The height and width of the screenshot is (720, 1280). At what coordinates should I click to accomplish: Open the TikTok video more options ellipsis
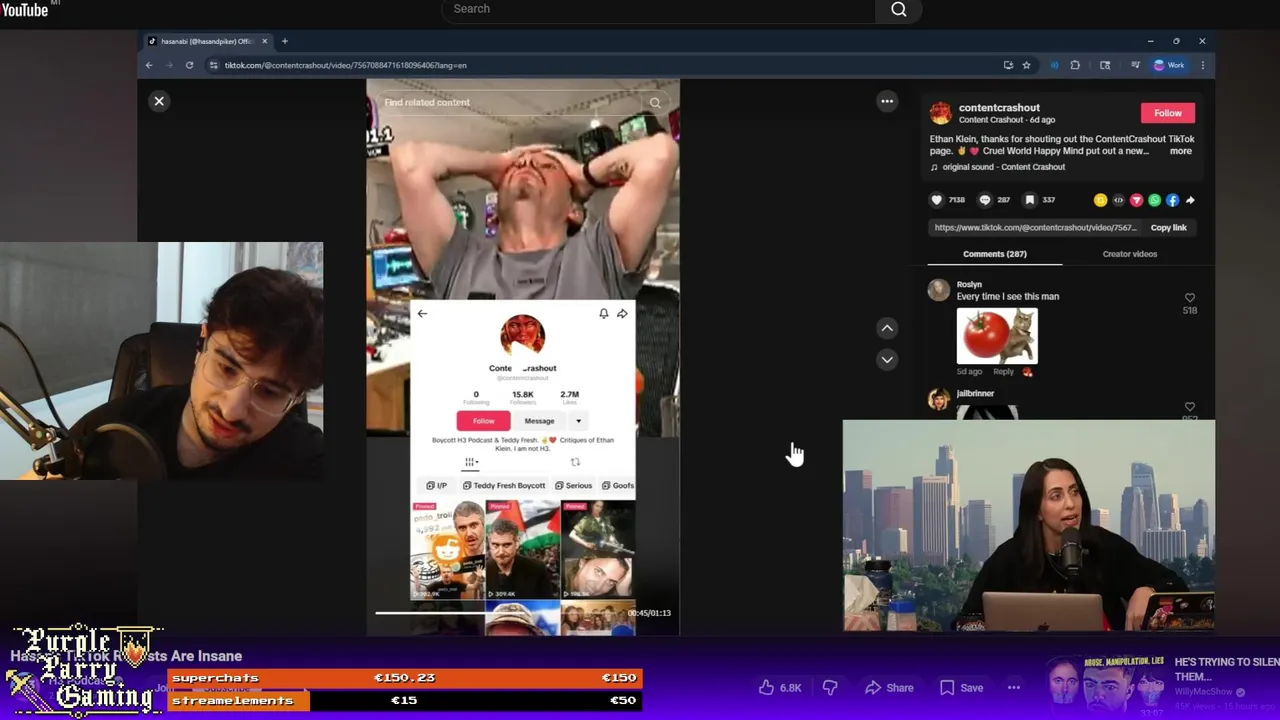[887, 101]
